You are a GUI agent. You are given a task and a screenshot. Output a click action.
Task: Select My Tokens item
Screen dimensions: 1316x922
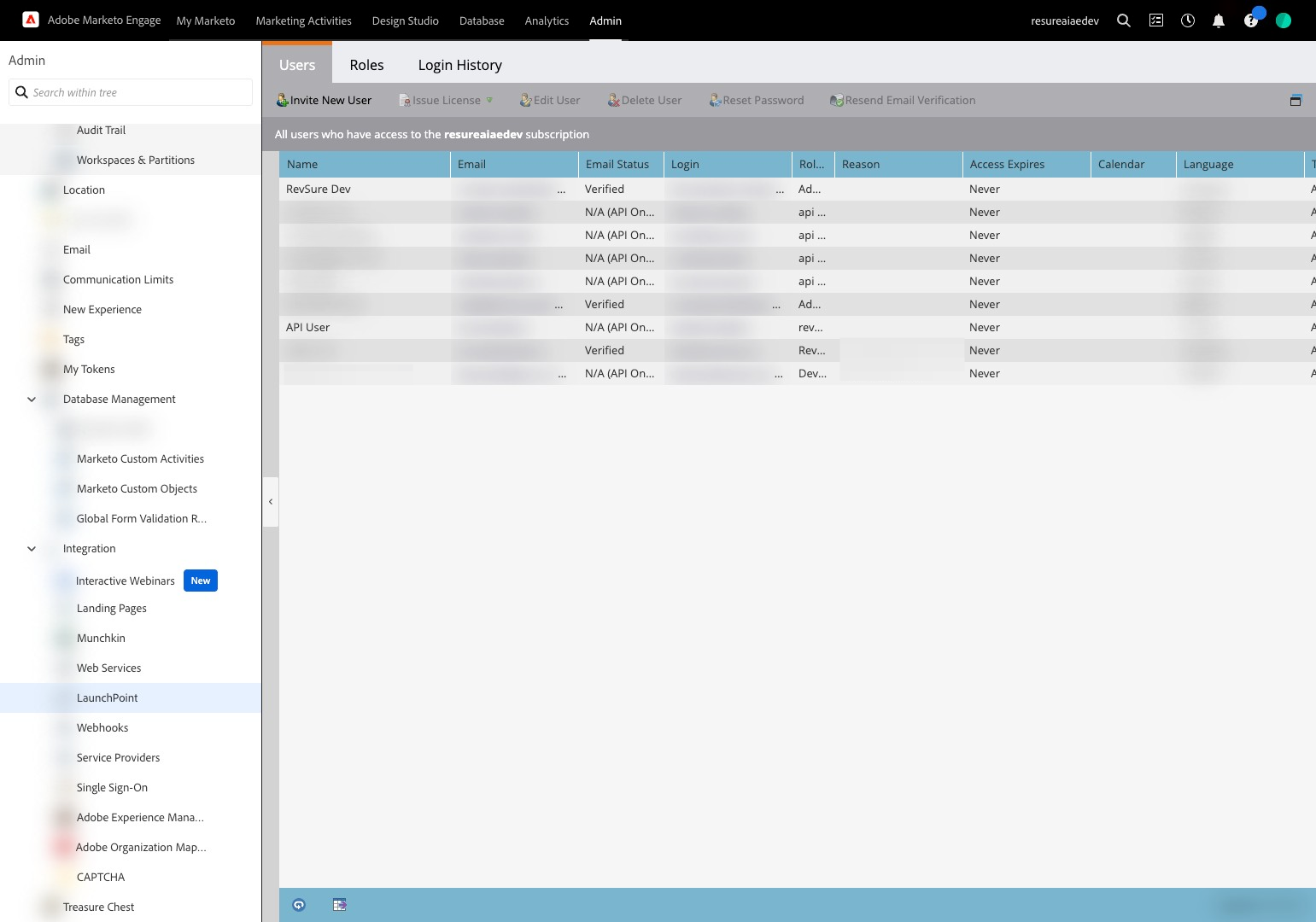[x=89, y=369]
